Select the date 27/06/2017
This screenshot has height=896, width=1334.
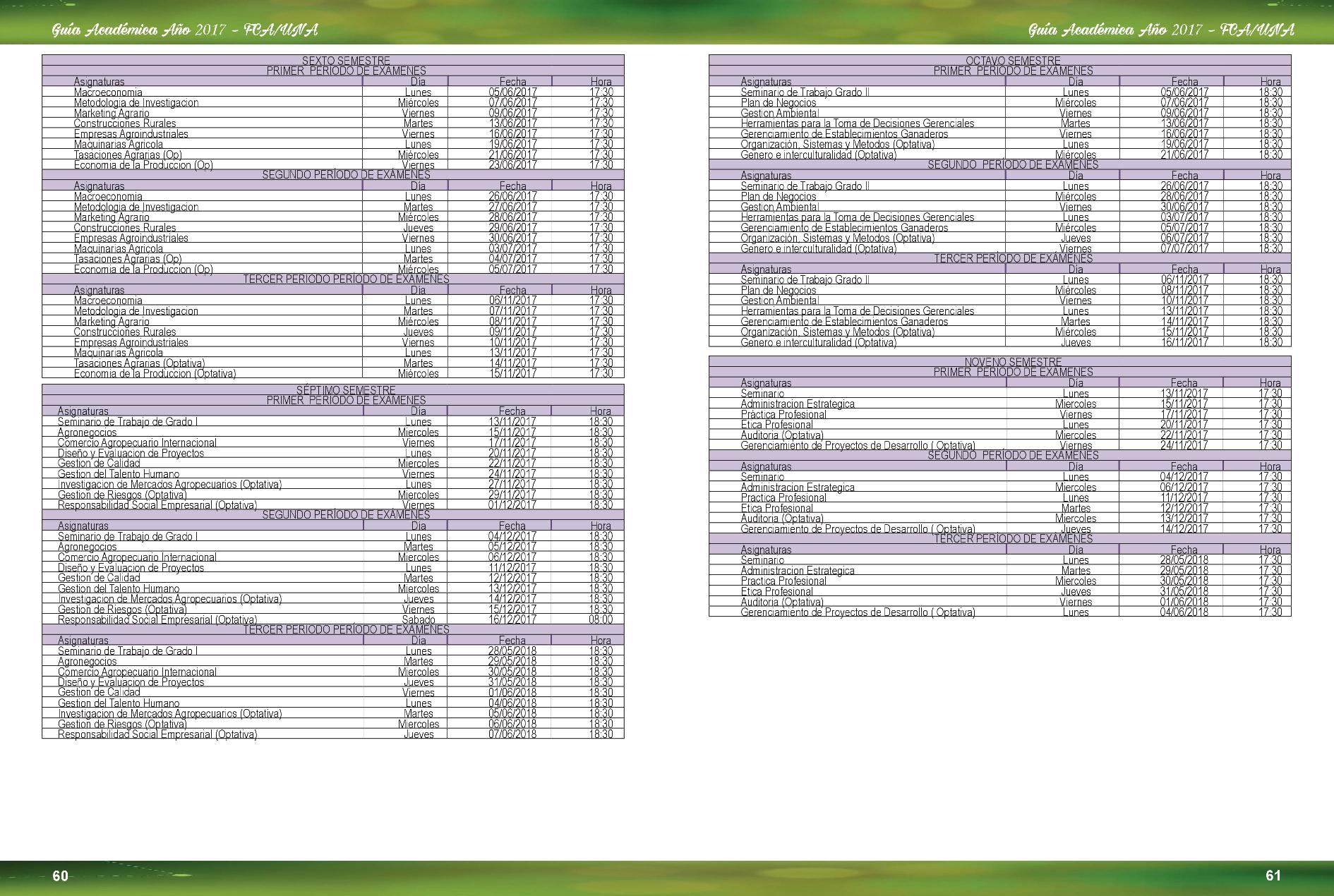[x=513, y=207]
